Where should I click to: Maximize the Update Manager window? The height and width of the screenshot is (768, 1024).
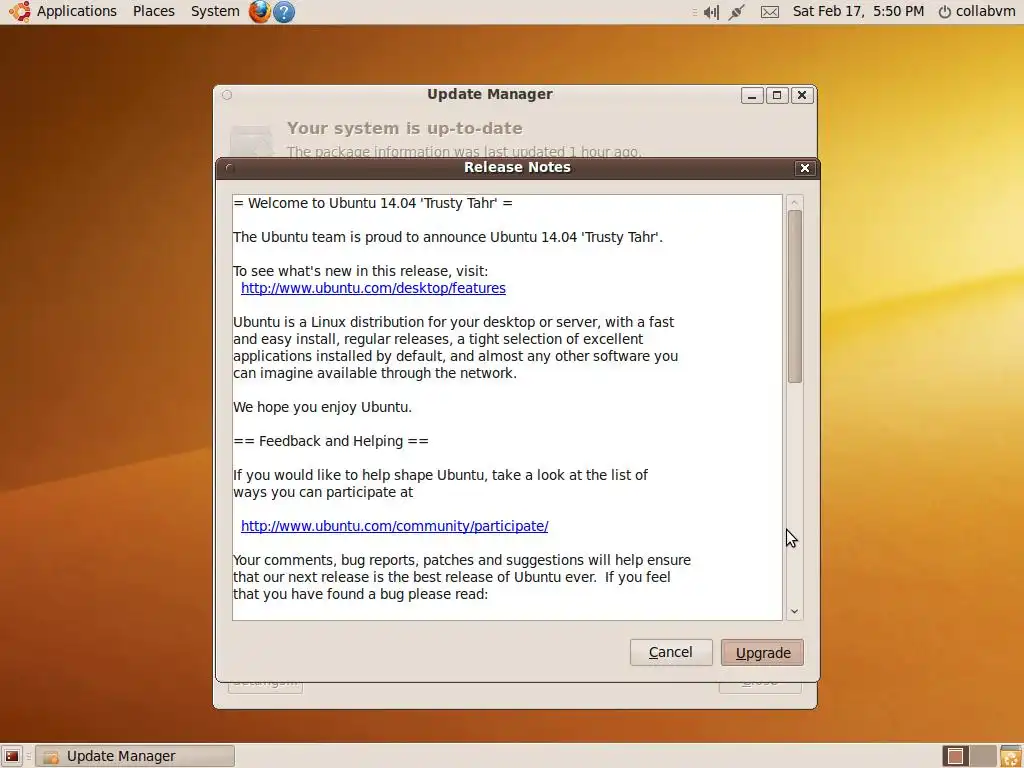pyautogui.click(x=777, y=95)
